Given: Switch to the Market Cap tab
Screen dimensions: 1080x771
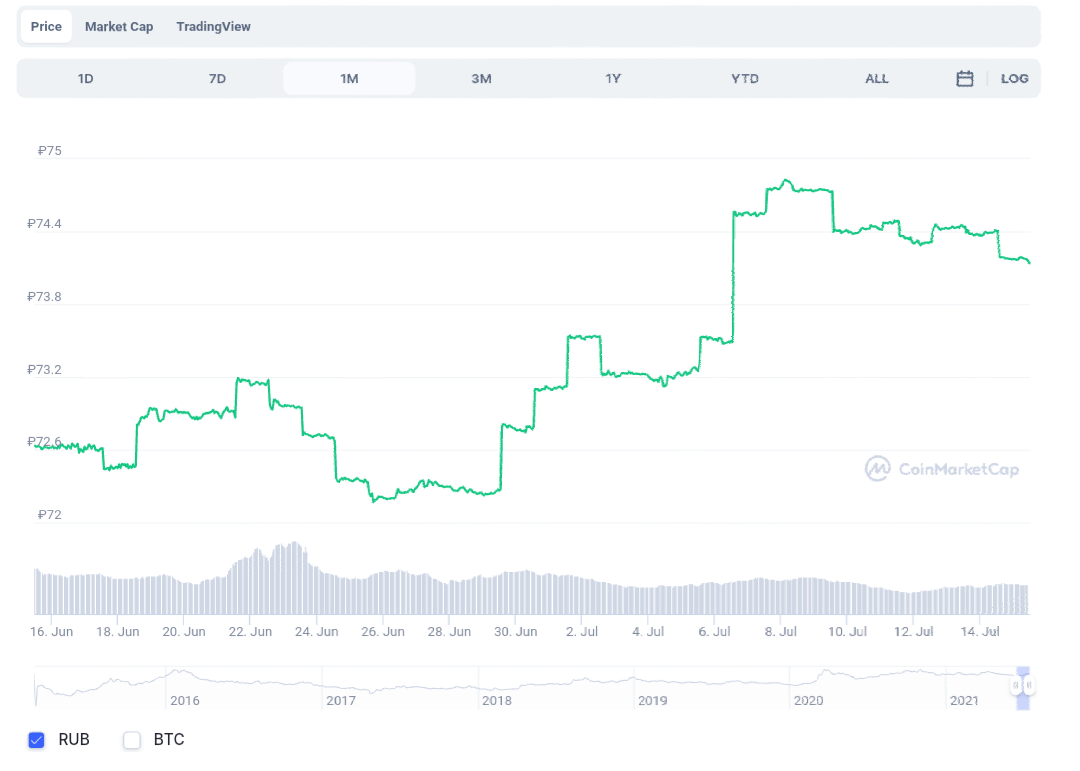Looking at the screenshot, I should point(119,26).
